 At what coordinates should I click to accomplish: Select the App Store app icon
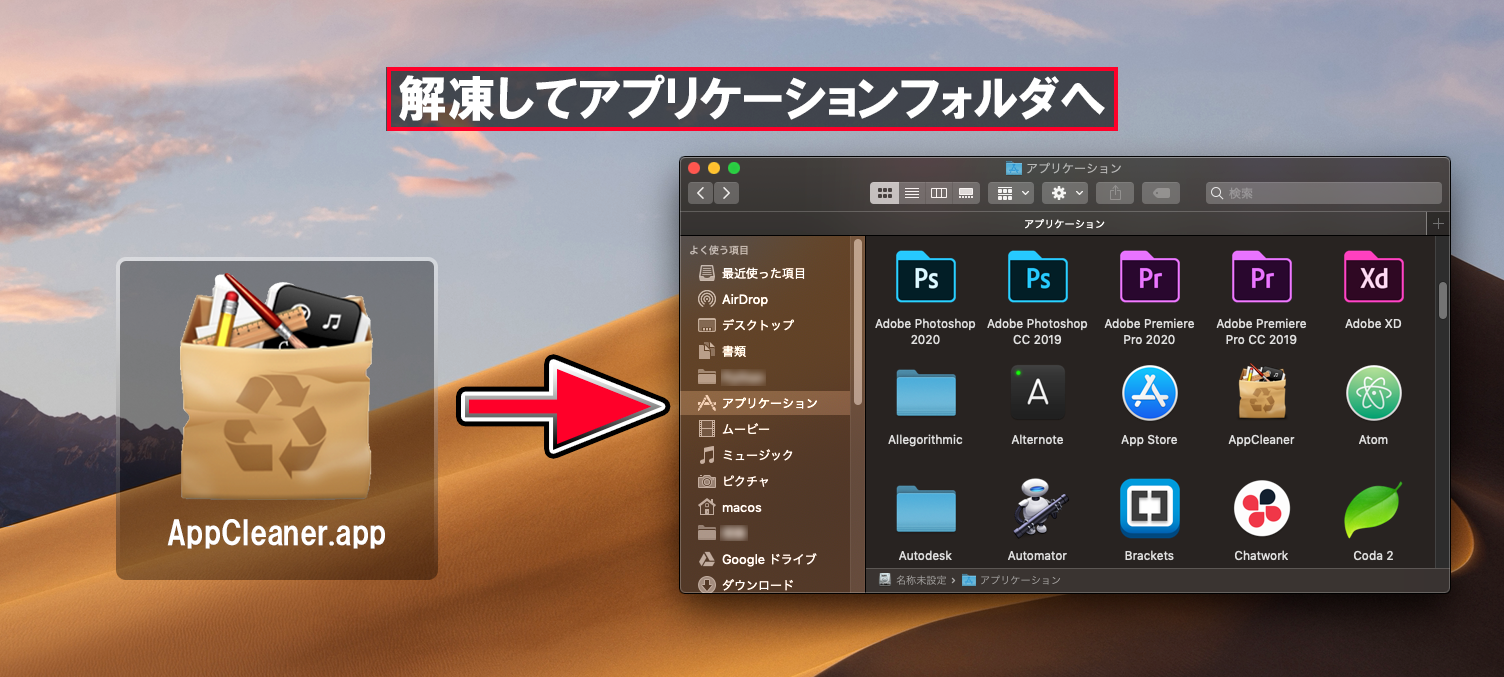pyautogui.click(x=1149, y=393)
